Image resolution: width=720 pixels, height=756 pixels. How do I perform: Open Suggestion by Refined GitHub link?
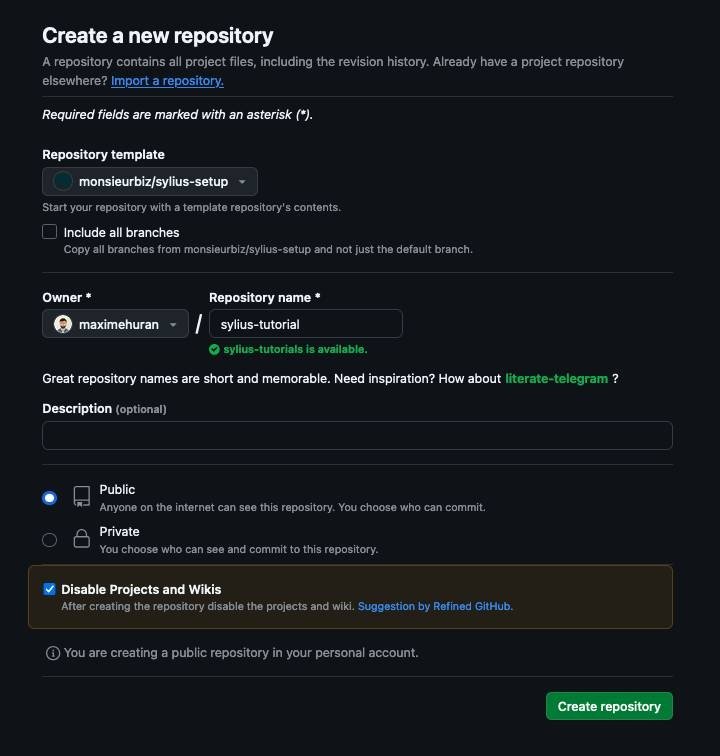[435, 606]
